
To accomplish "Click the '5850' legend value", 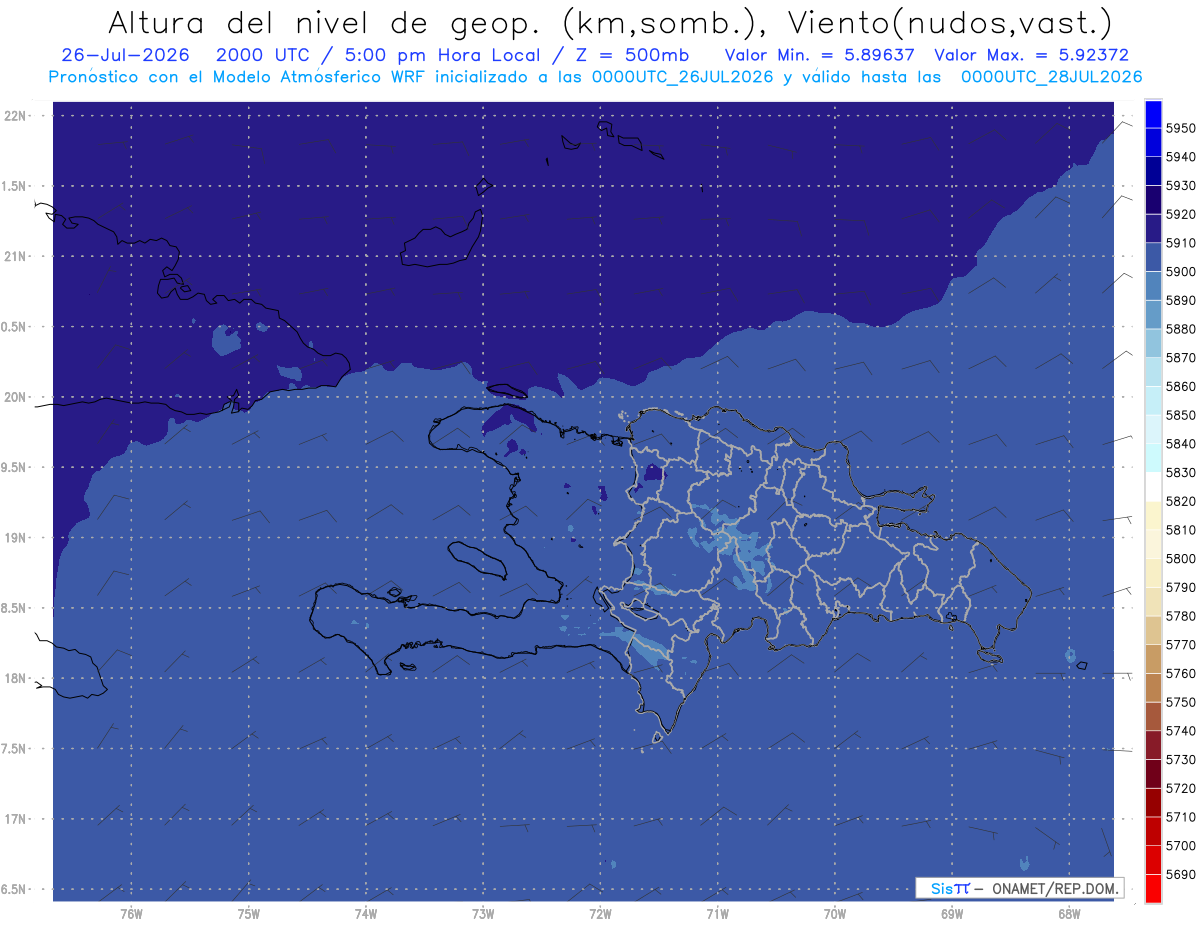I will coord(1180,415).
